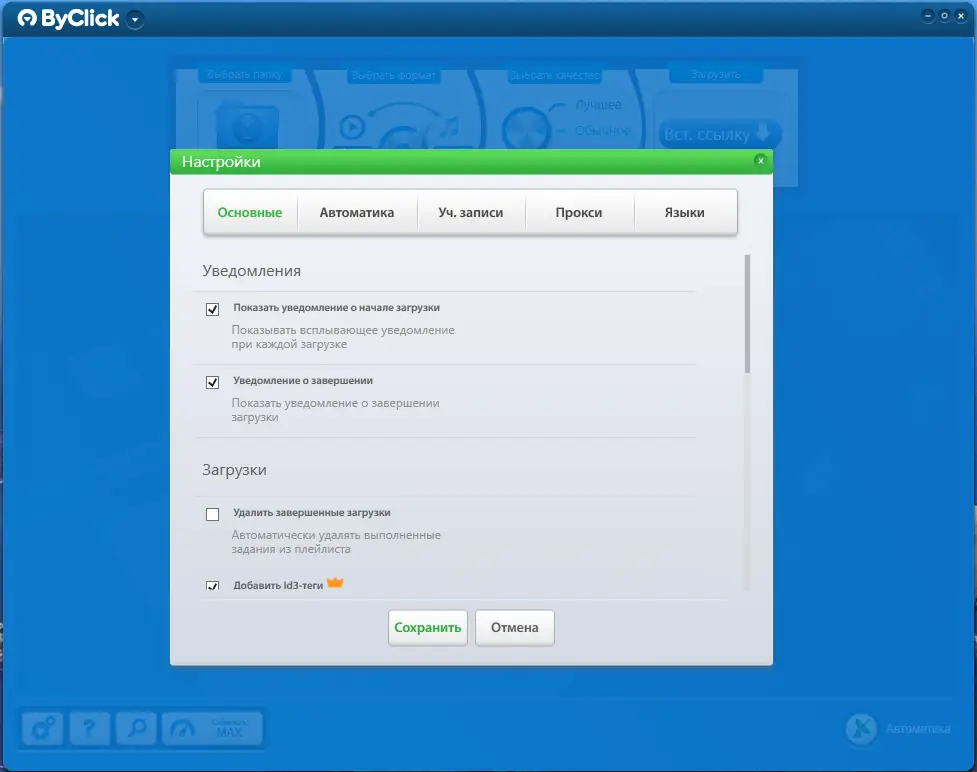Image resolution: width=977 pixels, height=772 pixels.
Task: Go to the Прокси tab
Action: (579, 212)
